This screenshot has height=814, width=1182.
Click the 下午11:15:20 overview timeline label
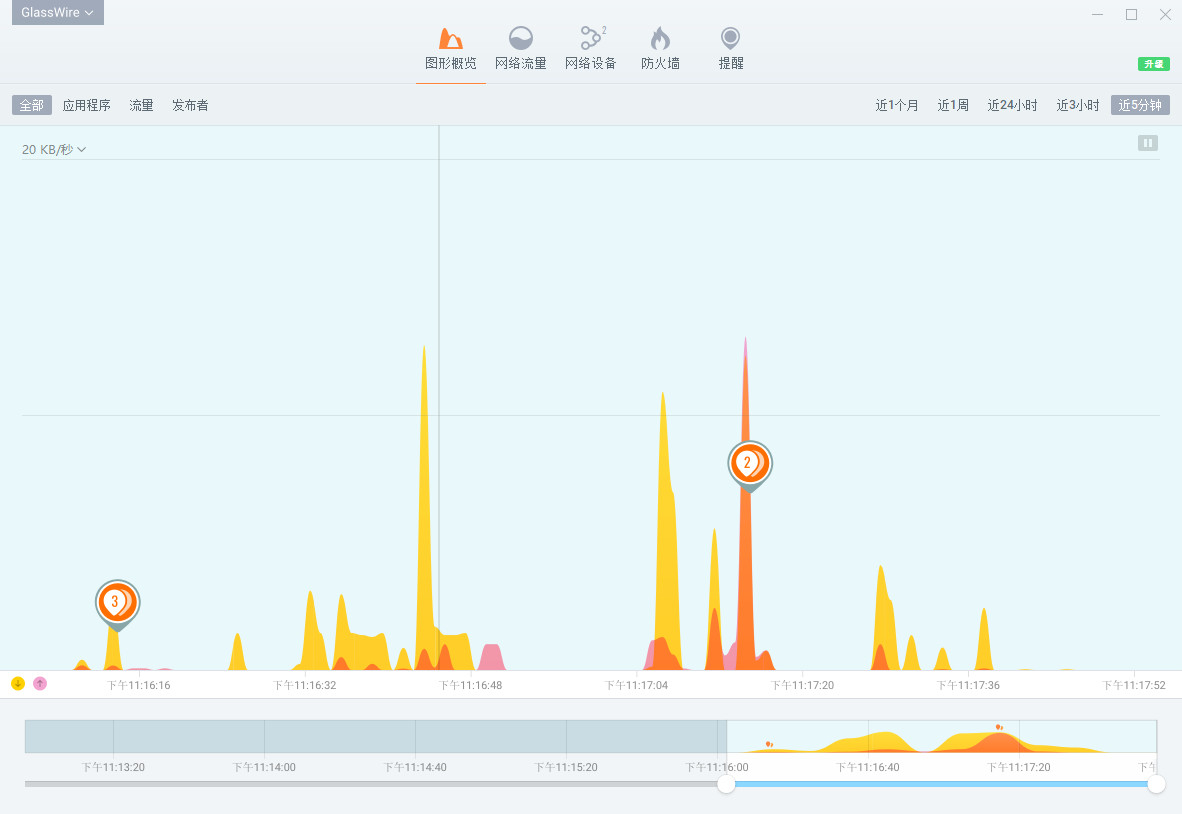click(x=565, y=767)
